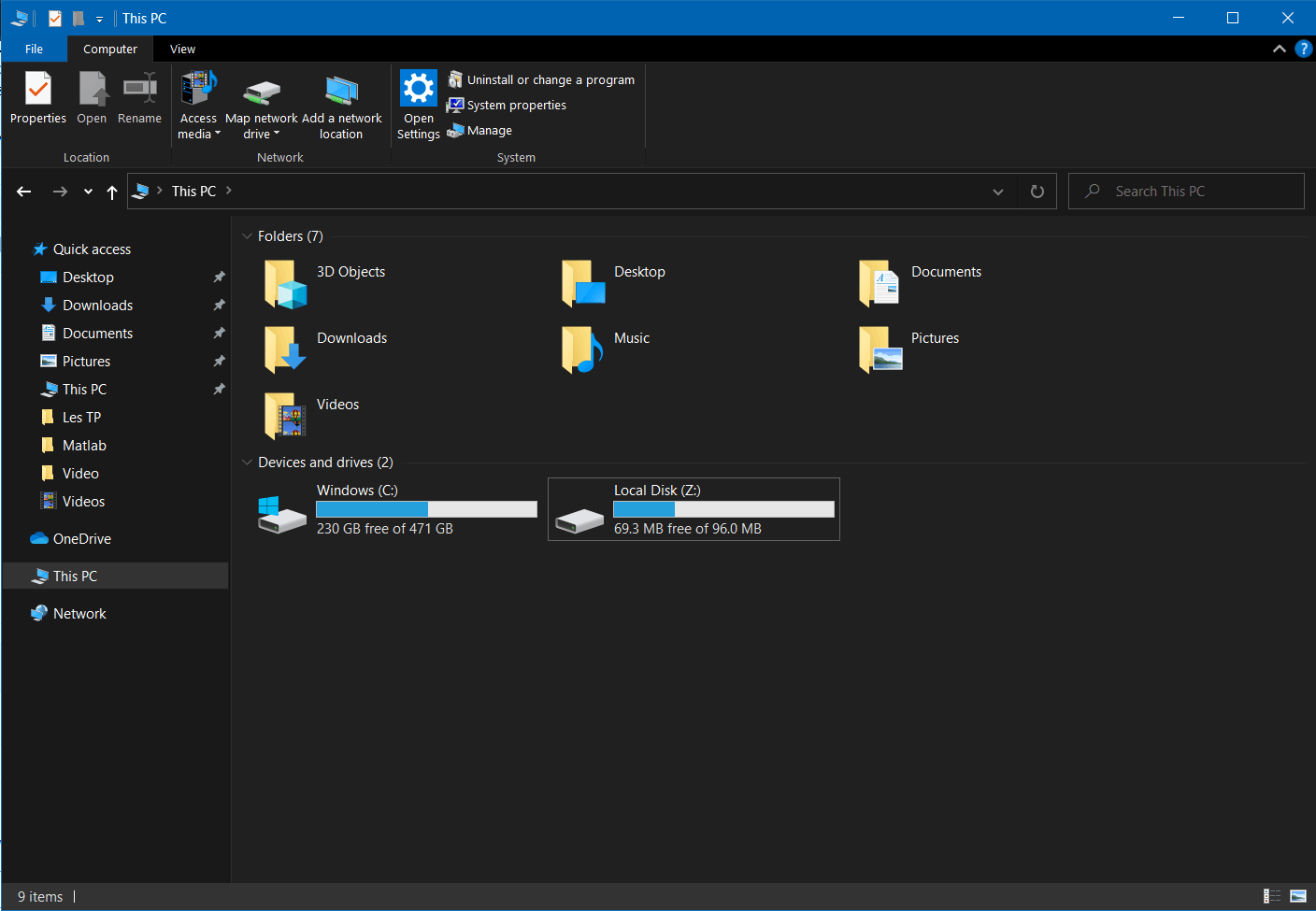Unpin Desktop from Quick access
The height and width of the screenshot is (911, 1316).
point(219,278)
